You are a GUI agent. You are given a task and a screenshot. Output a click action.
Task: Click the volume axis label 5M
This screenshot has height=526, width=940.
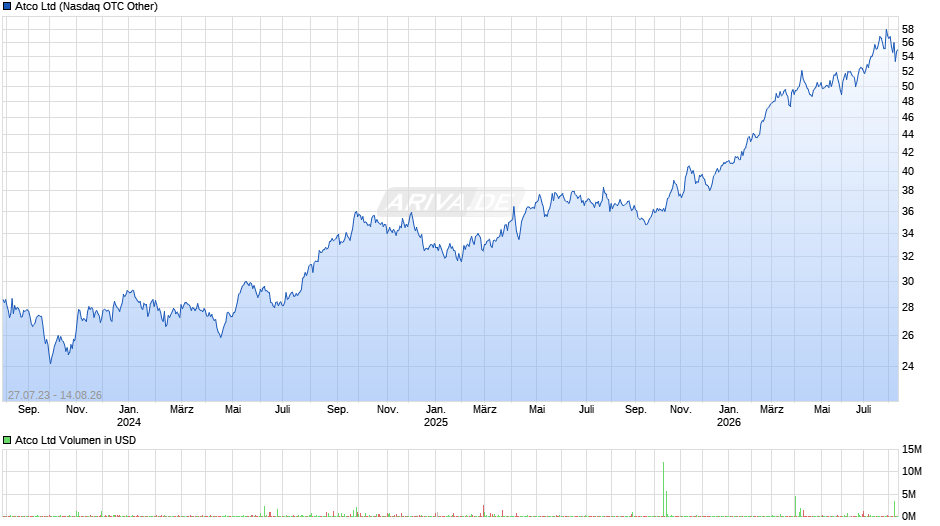coord(908,495)
